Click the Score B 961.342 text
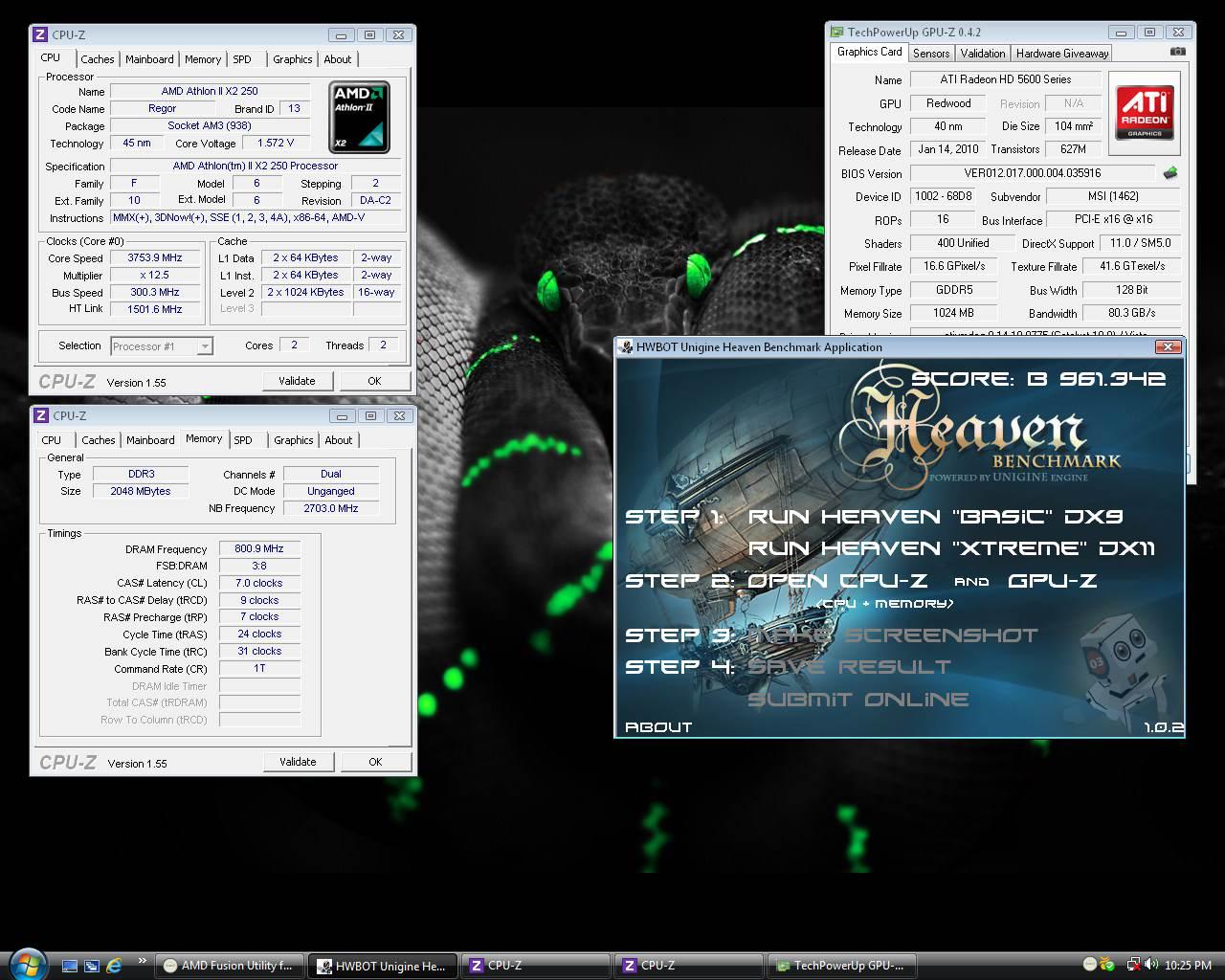The width and height of the screenshot is (1225, 980). pyautogui.click(x=1038, y=379)
